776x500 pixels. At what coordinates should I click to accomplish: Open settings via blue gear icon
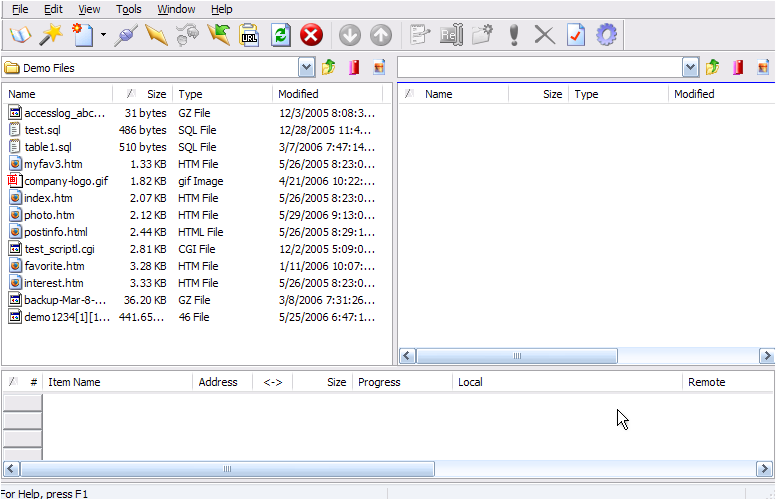tap(607, 35)
